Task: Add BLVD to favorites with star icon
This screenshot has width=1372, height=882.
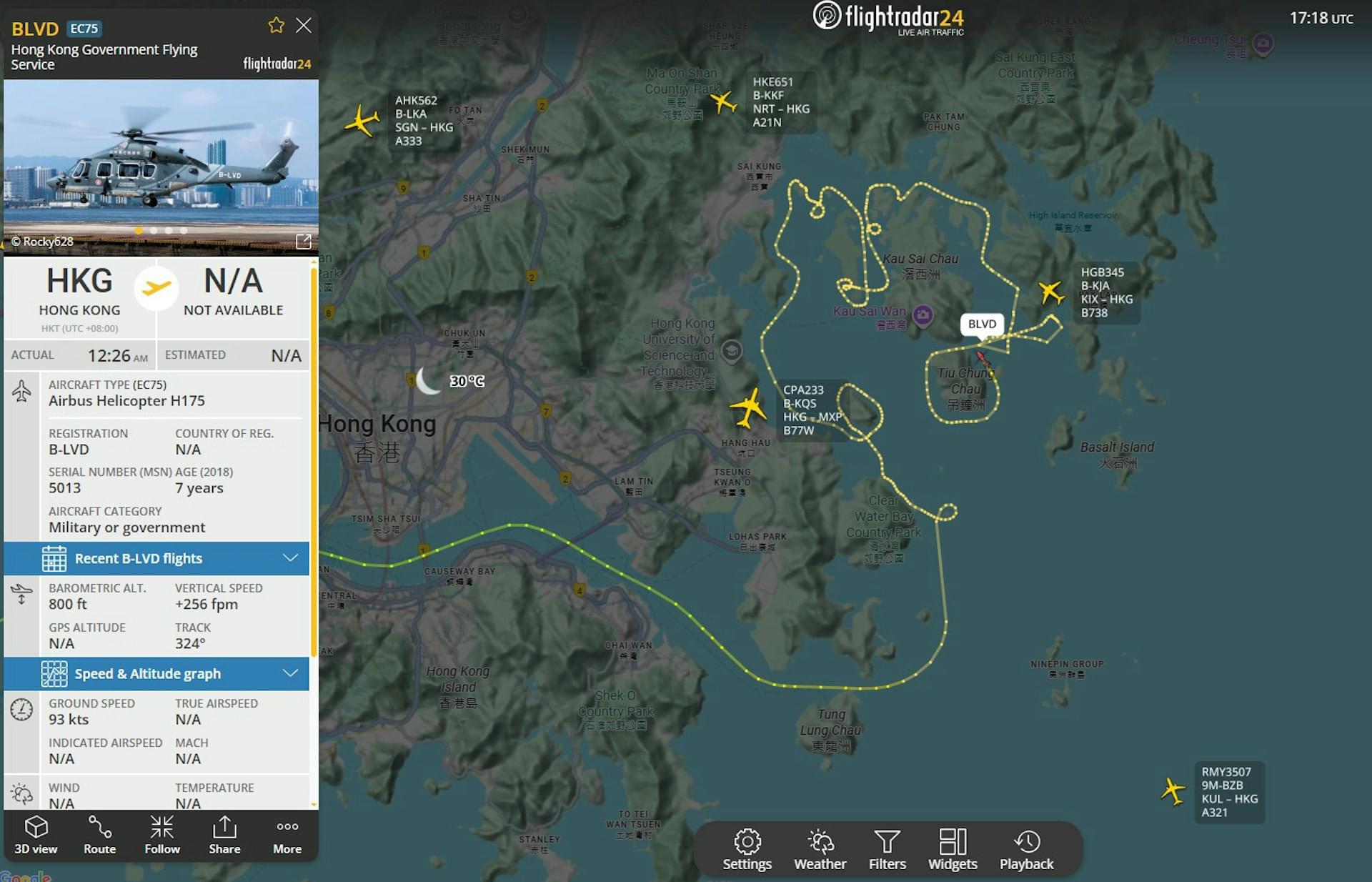Action: (276, 26)
